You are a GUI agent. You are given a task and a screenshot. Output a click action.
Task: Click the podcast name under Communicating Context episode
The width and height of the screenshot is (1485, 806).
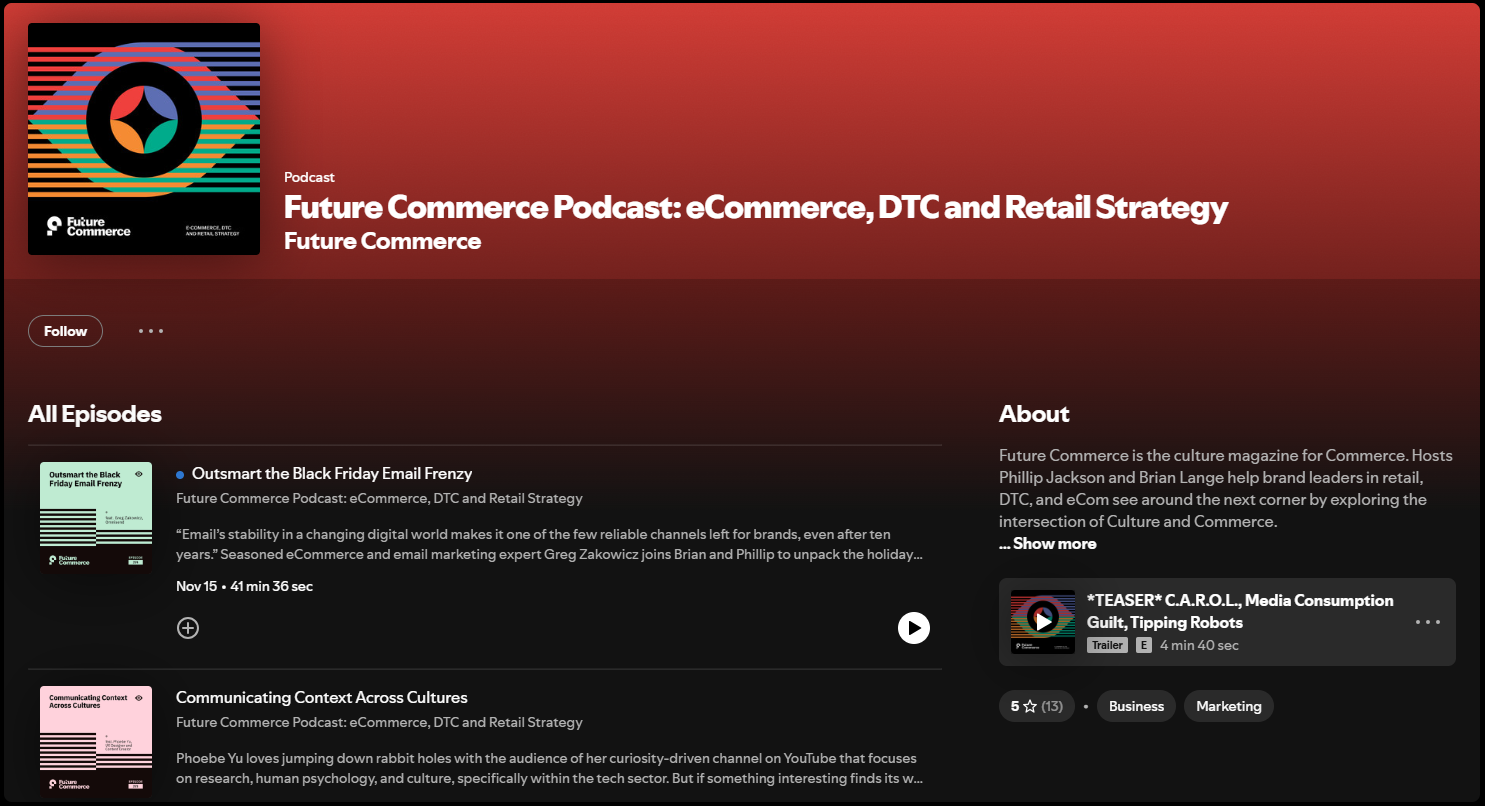pyautogui.click(x=379, y=722)
